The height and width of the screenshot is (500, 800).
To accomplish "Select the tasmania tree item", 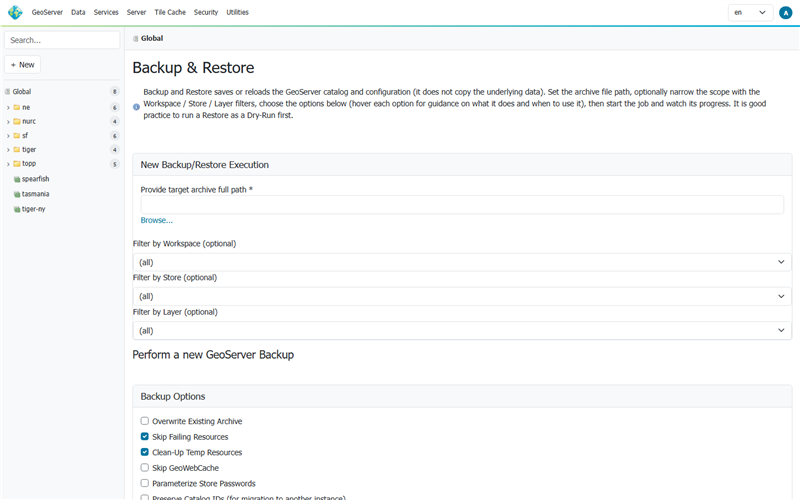I will pos(36,194).
